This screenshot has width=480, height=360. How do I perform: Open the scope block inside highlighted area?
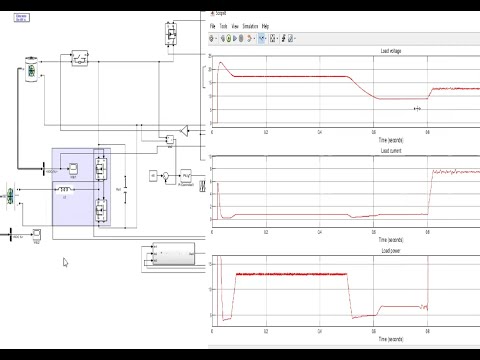point(73,169)
